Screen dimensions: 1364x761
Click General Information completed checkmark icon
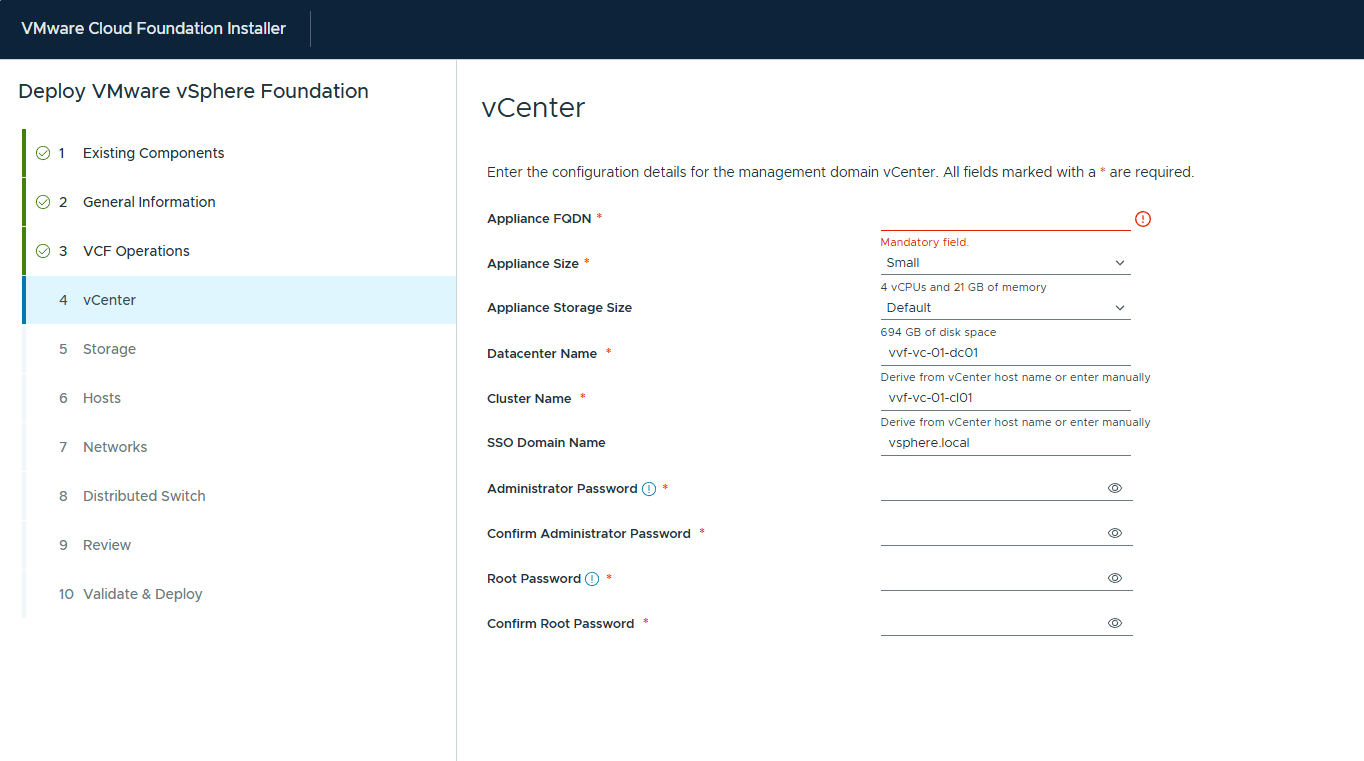43,202
